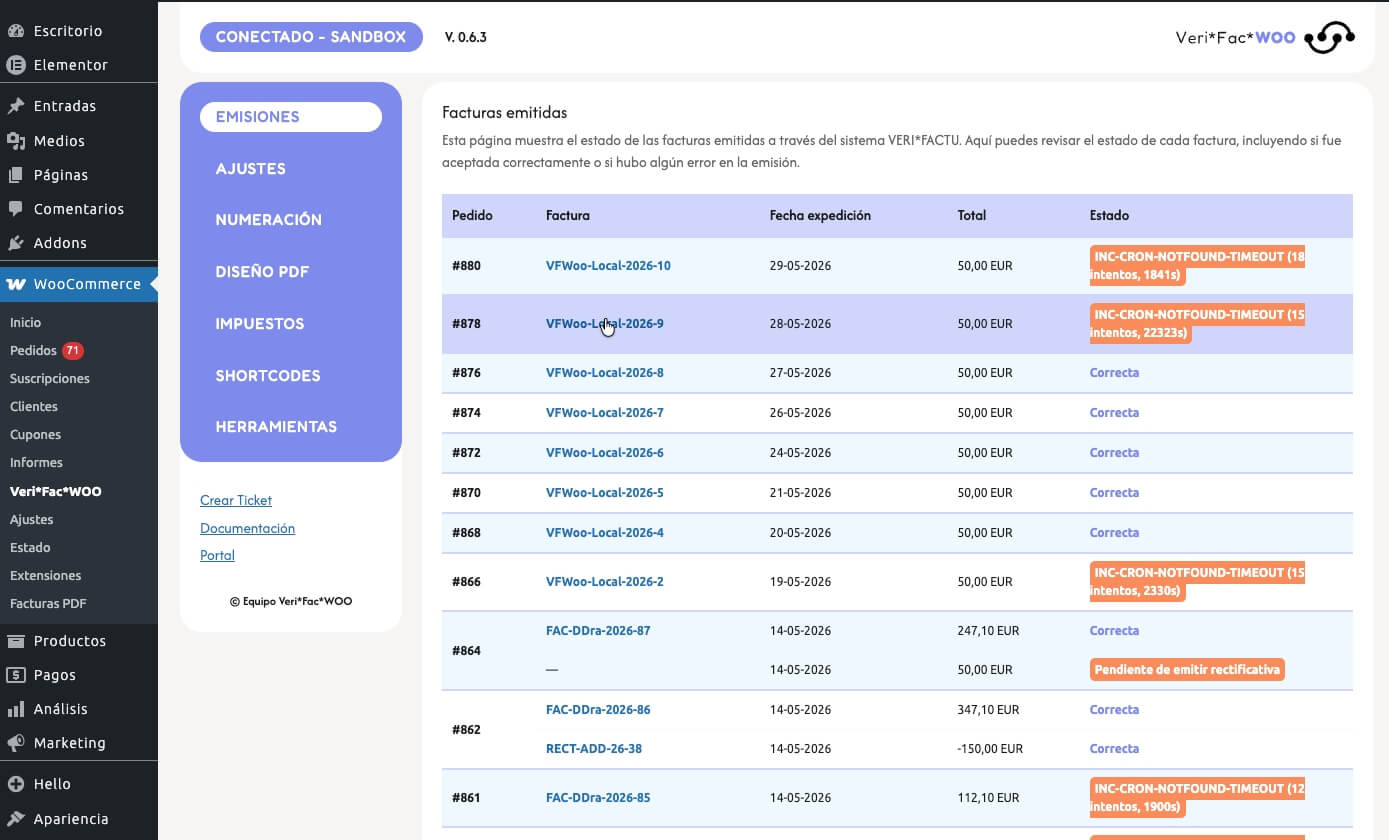The height and width of the screenshot is (840, 1389).
Task: Open Pedidos with the 71 badge
Action: [47, 351]
